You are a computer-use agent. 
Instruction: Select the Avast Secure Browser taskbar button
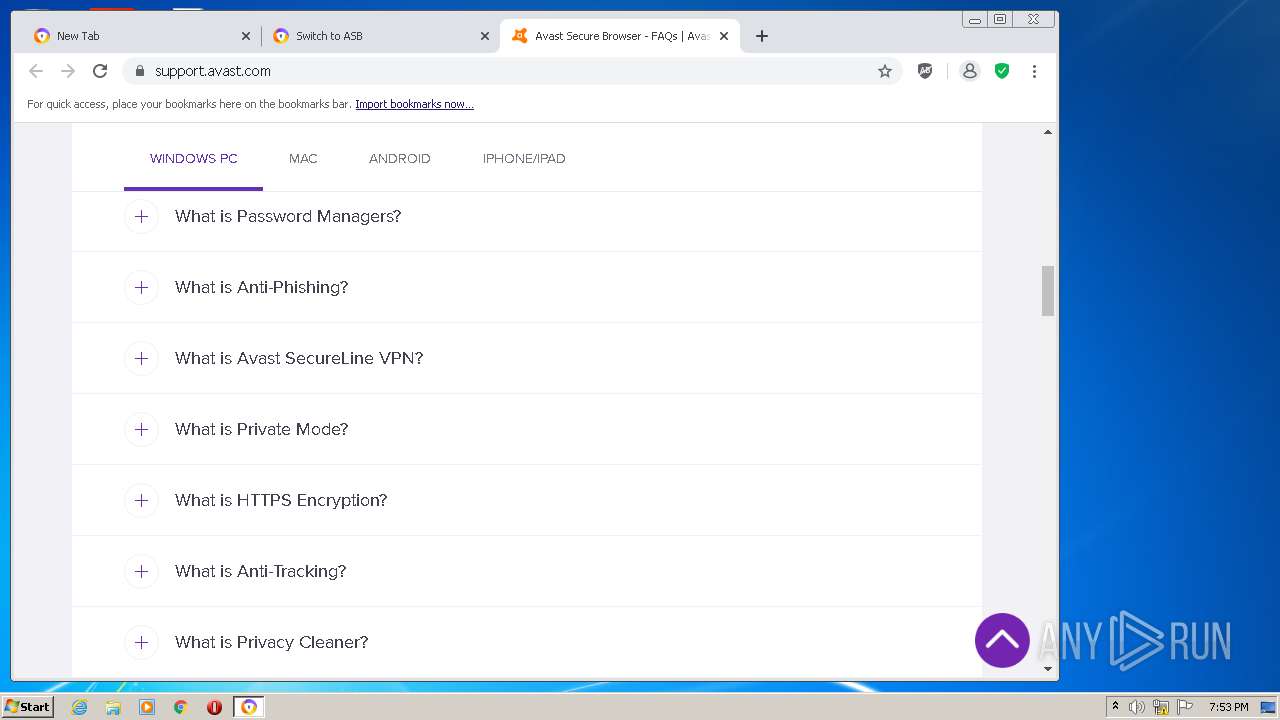[249, 707]
